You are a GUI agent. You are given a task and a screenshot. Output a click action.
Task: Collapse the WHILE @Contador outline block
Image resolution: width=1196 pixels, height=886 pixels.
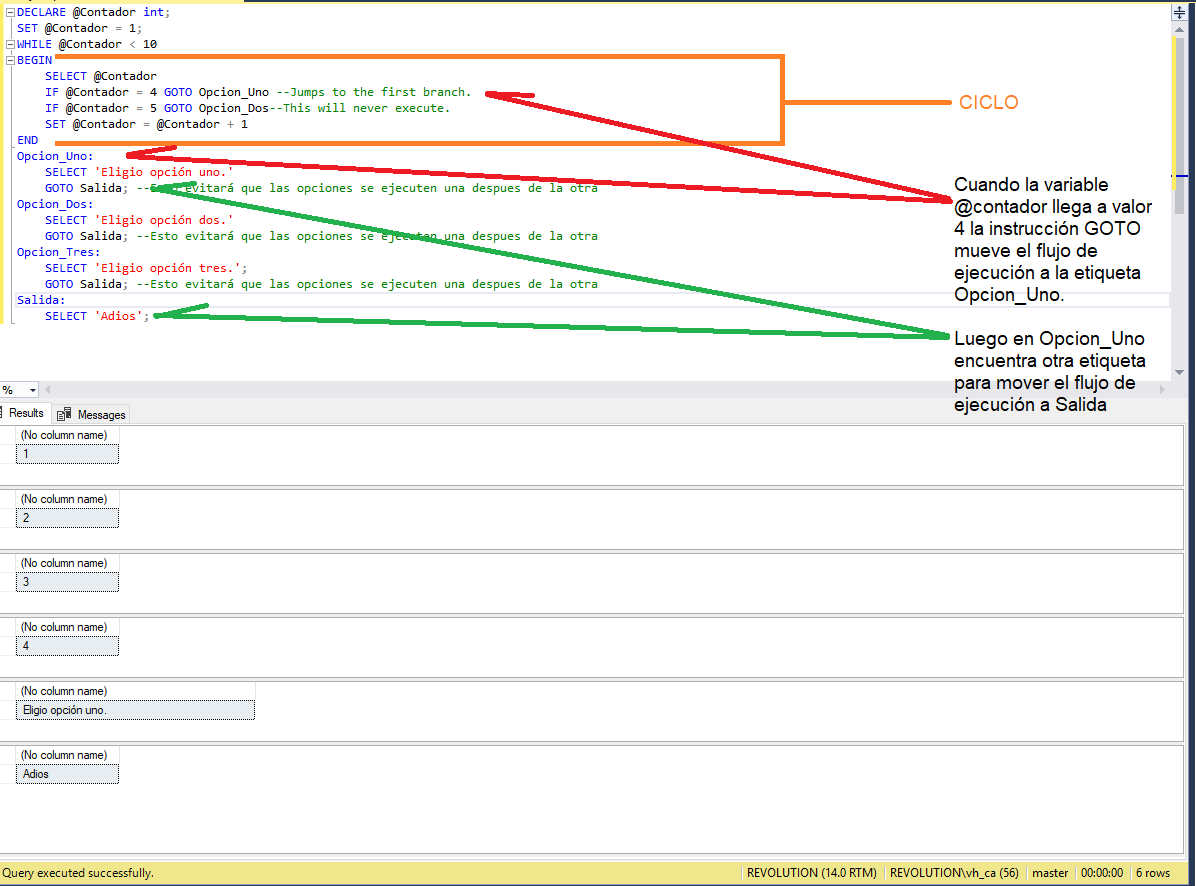(10, 44)
